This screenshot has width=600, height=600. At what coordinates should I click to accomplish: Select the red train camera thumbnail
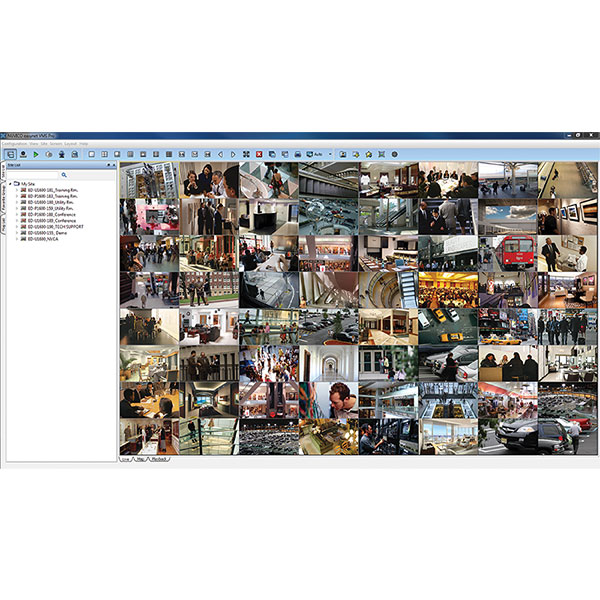tap(508, 250)
